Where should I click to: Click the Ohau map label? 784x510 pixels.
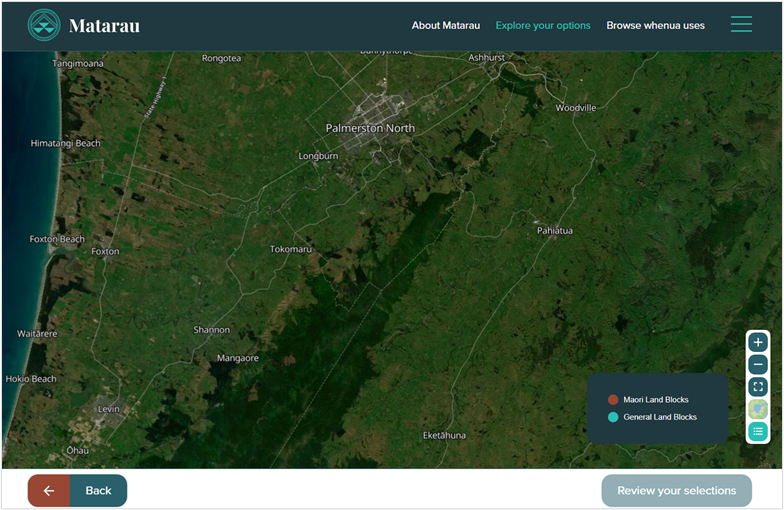click(x=78, y=450)
